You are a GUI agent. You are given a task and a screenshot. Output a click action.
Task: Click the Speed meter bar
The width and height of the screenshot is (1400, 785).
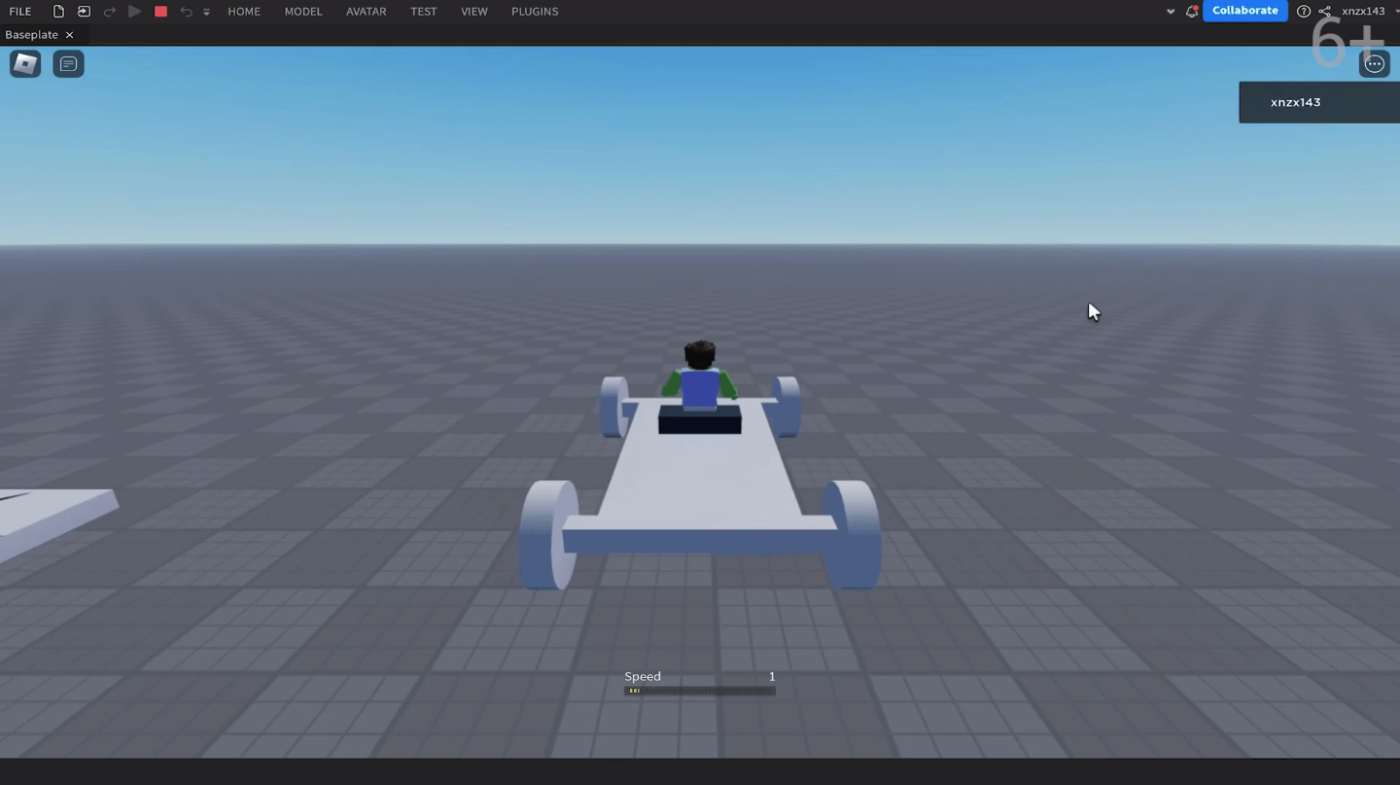click(x=699, y=690)
